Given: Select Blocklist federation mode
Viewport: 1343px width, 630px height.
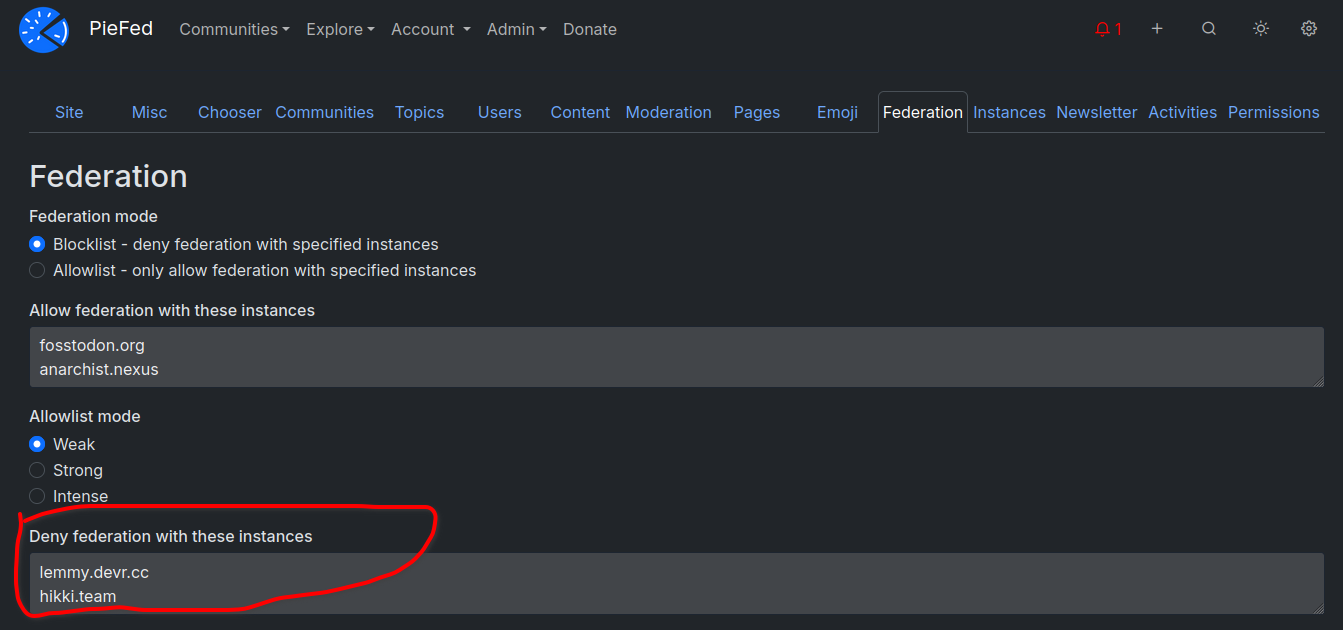Looking at the screenshot, I should click(x=37, y=244).
